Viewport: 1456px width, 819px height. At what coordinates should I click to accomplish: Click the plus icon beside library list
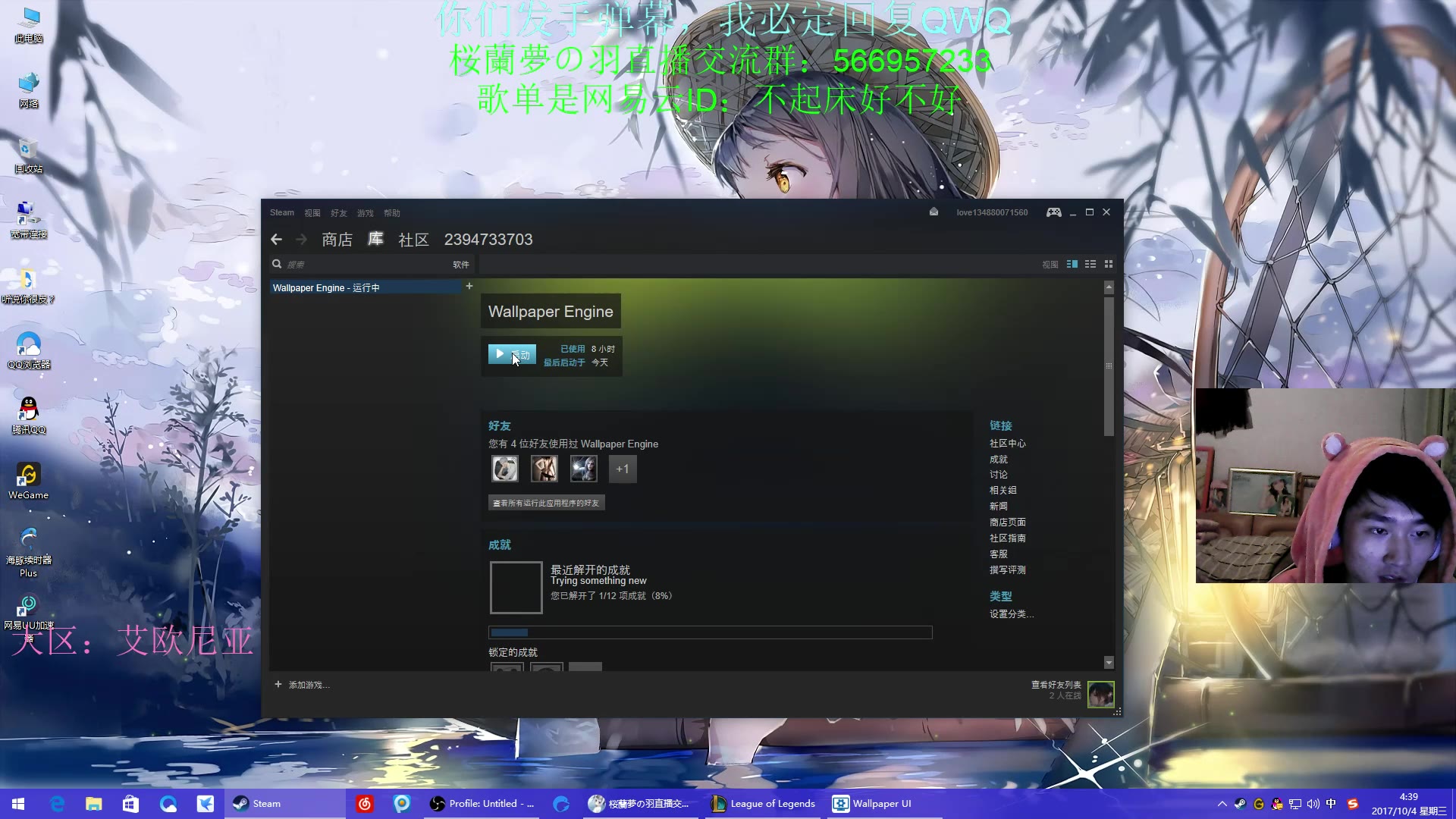[469, 286]
